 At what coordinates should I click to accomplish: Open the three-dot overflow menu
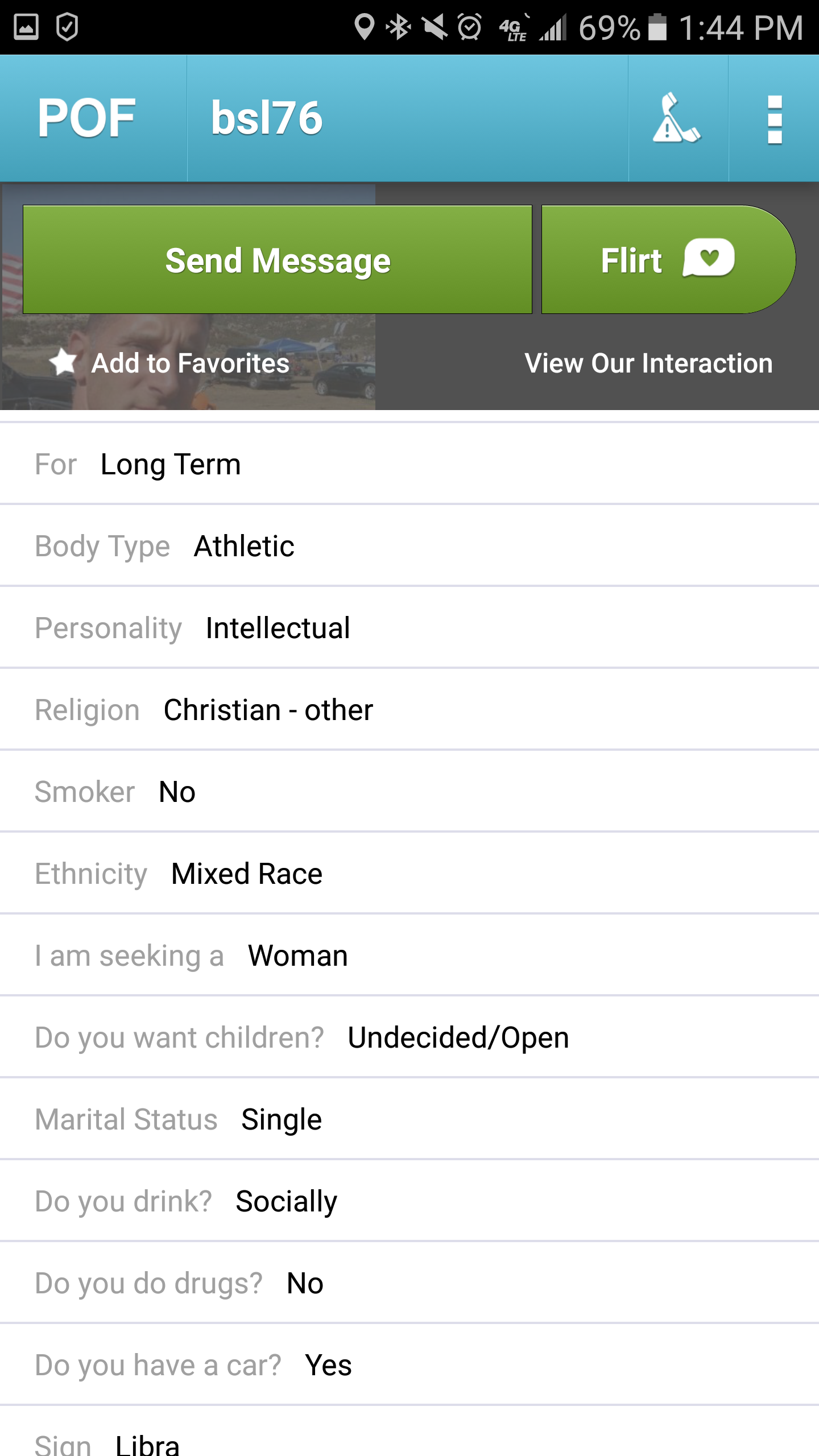coord(775,119)
